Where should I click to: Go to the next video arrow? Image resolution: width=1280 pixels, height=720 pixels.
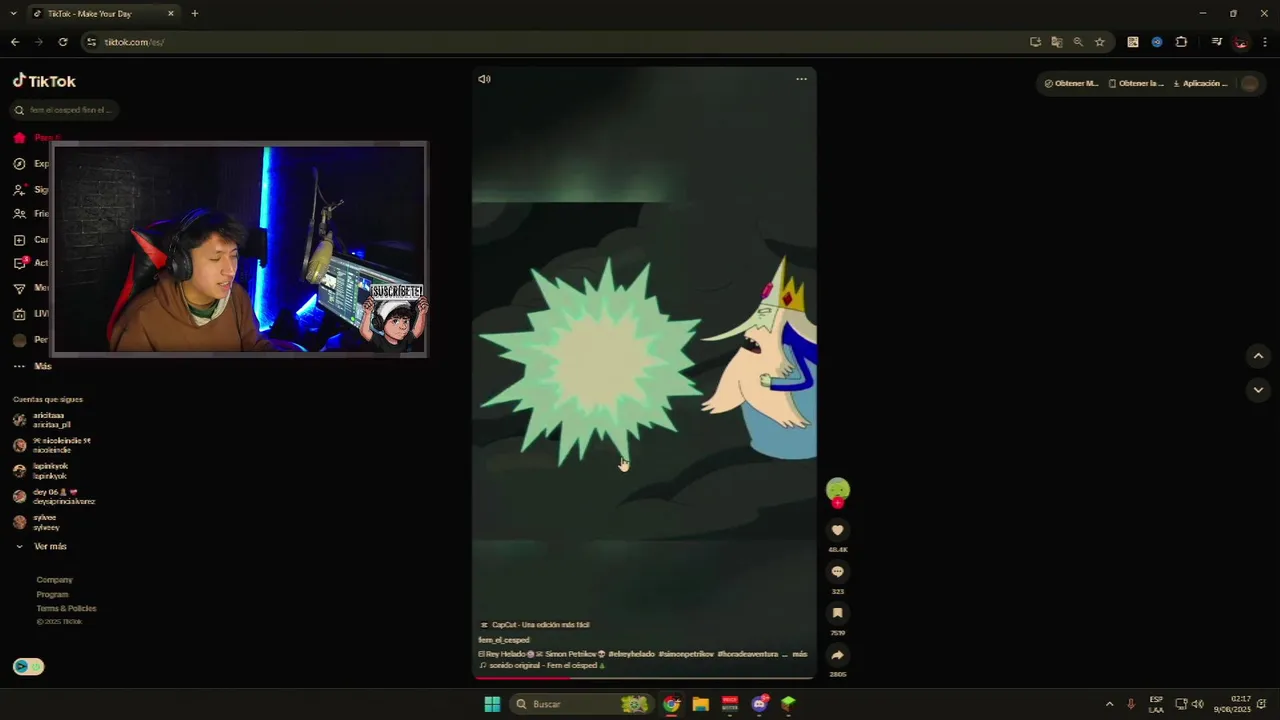pos(1258,390)
